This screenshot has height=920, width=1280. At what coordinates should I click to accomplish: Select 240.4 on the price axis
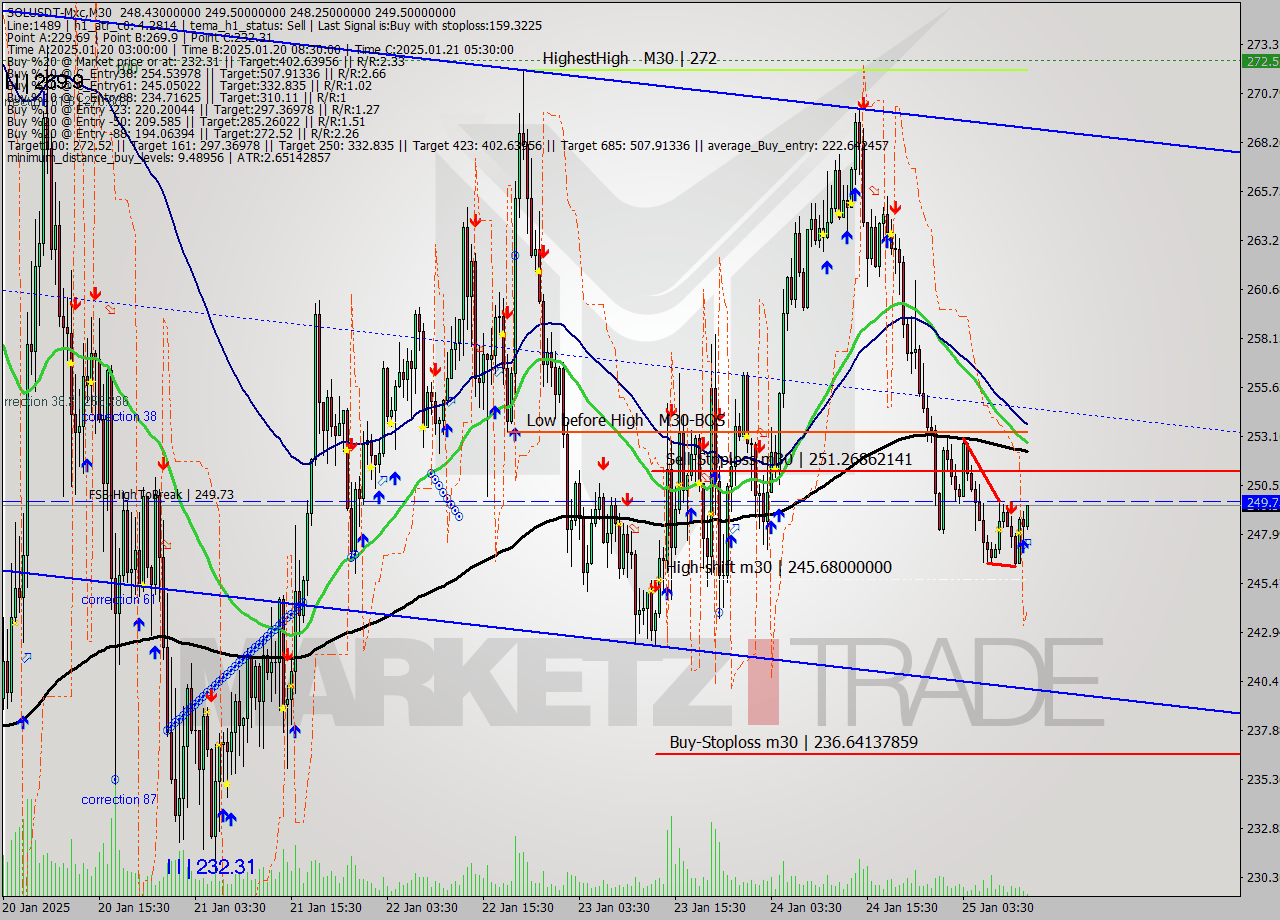coord(1263,681)
